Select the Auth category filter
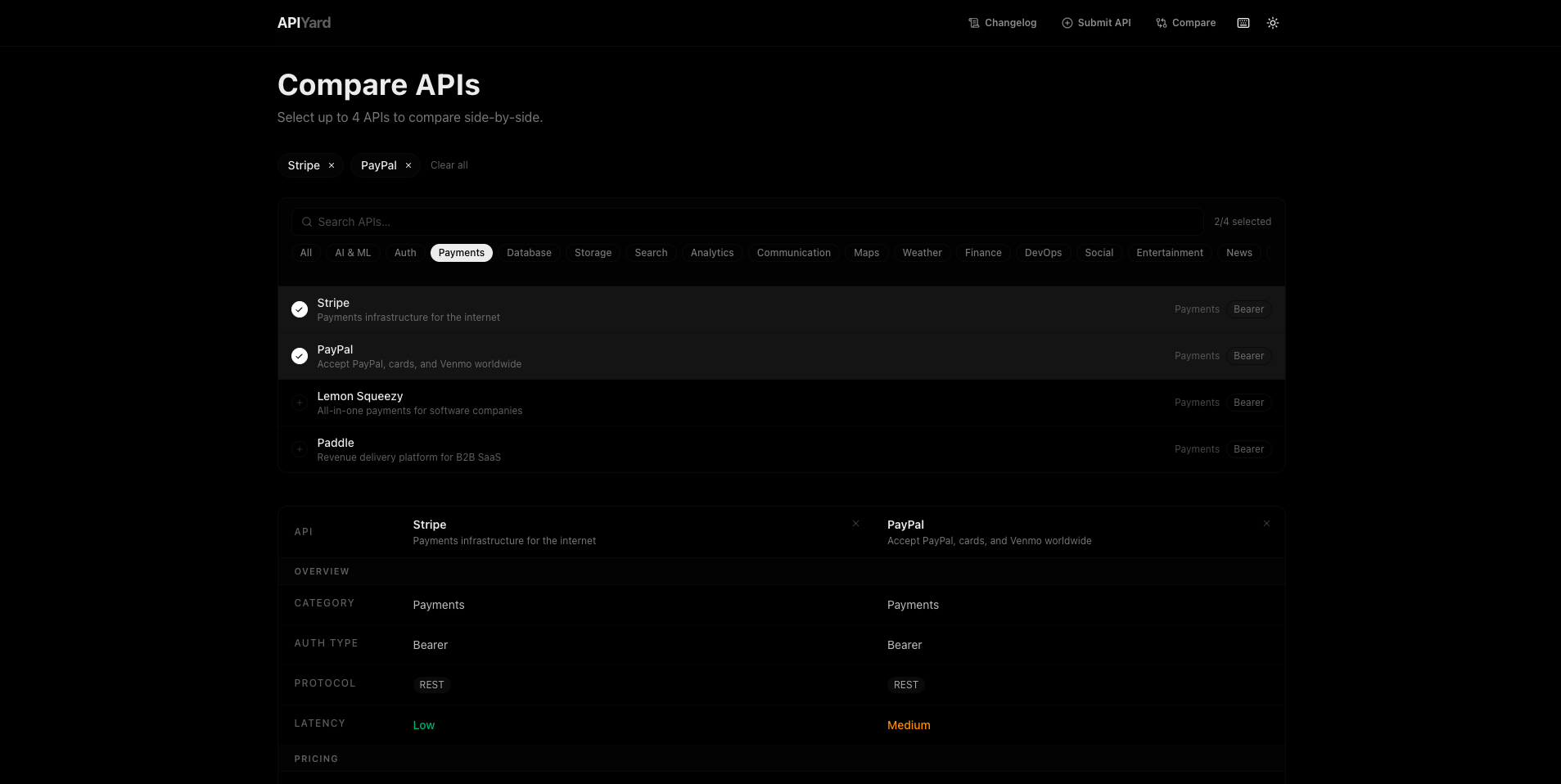 click(405, 253)
